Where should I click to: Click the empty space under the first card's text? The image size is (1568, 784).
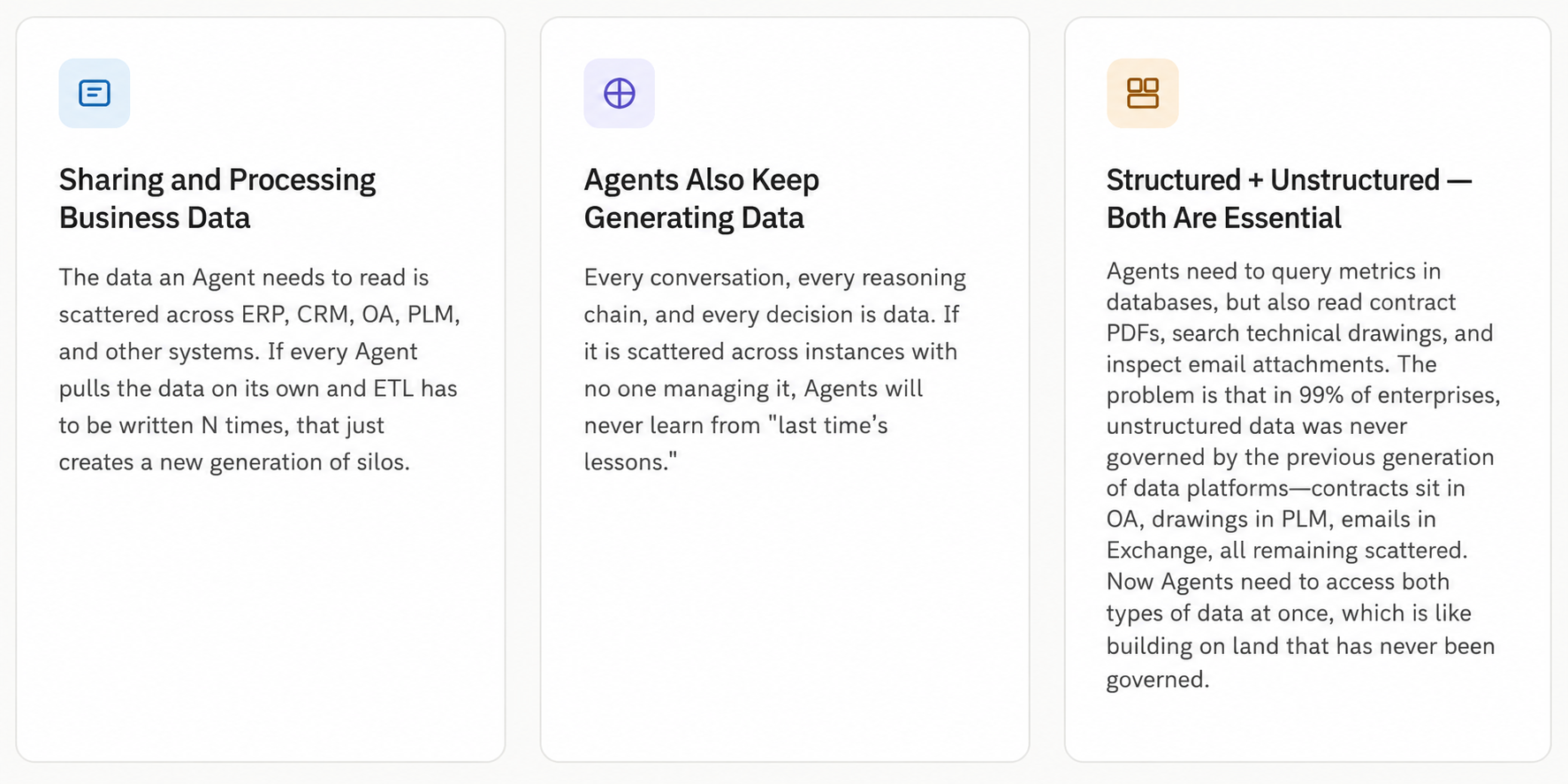click(x=260, y=619)
